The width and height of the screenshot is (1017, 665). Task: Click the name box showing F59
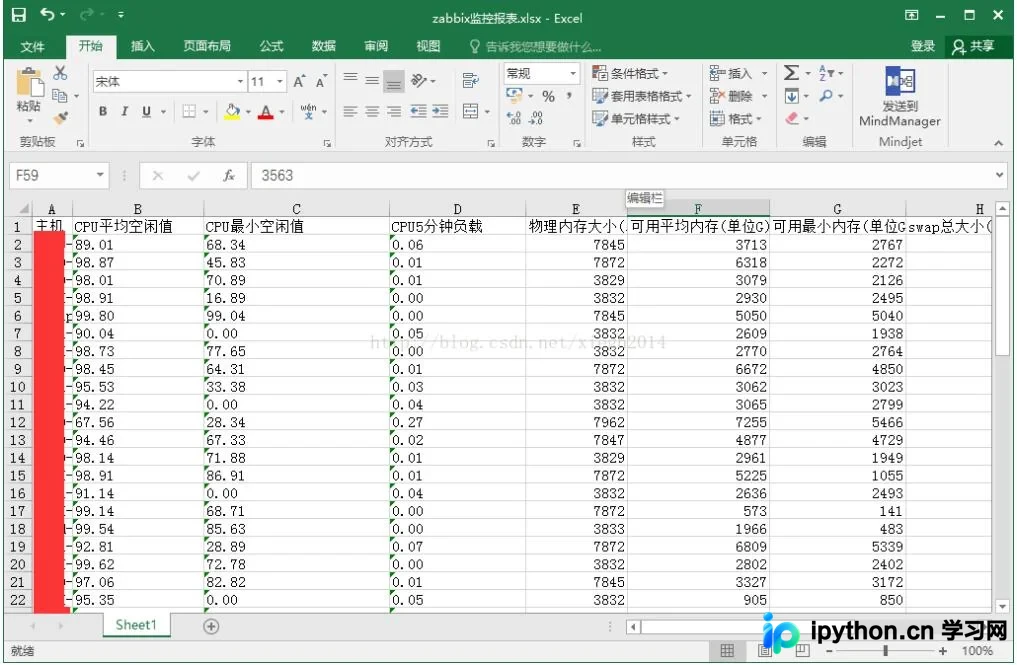click(59, 175)
